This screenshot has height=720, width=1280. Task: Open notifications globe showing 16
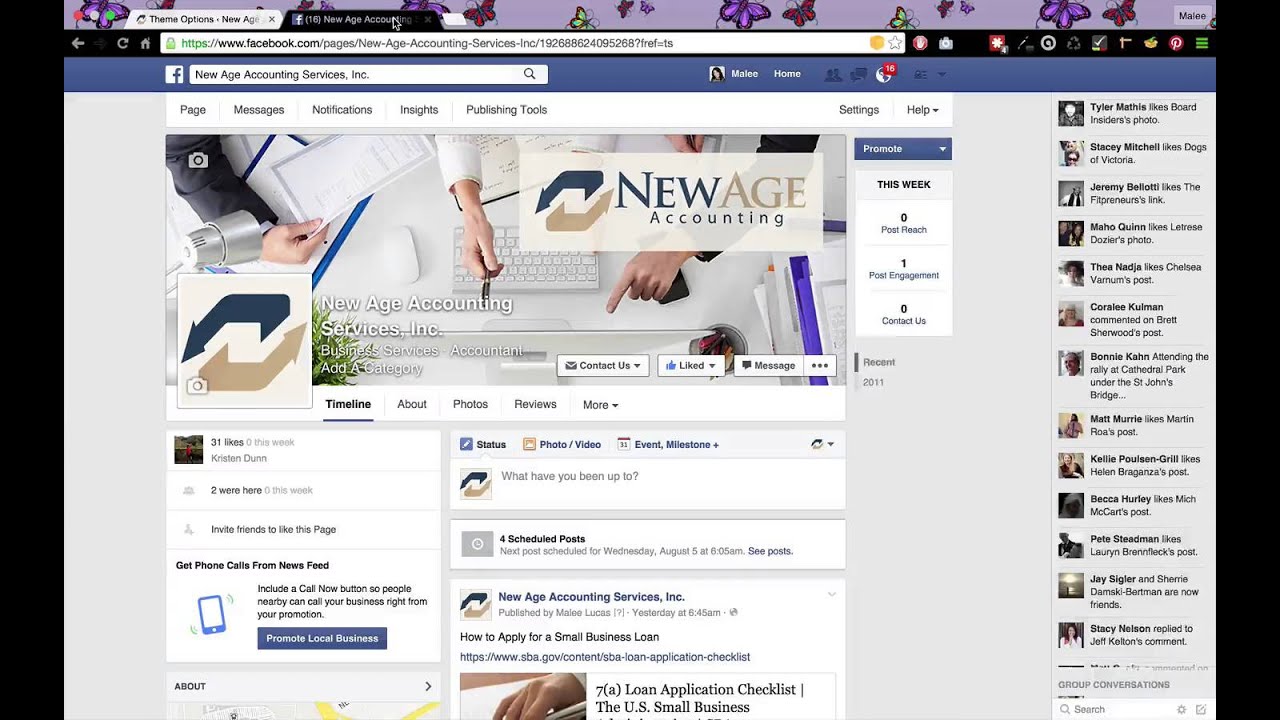pyautogui.click(x=884, y=74)
